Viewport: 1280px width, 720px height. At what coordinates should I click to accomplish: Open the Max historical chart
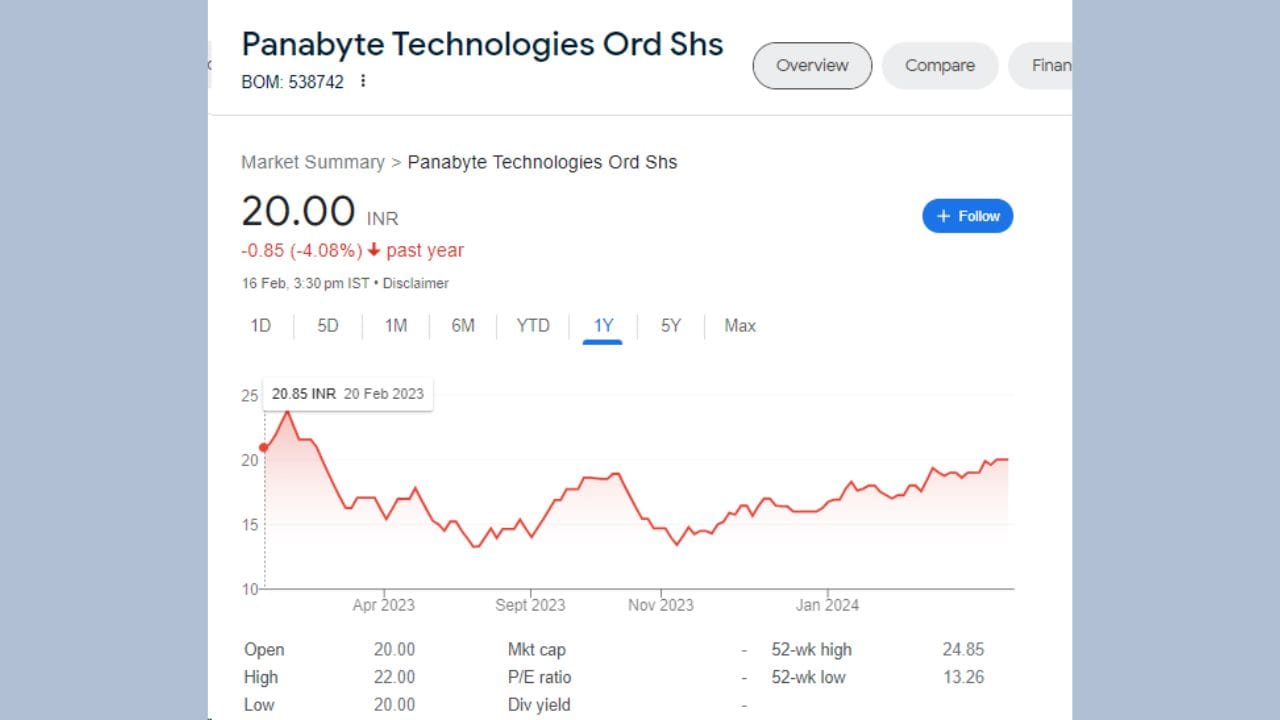[739, 325]
